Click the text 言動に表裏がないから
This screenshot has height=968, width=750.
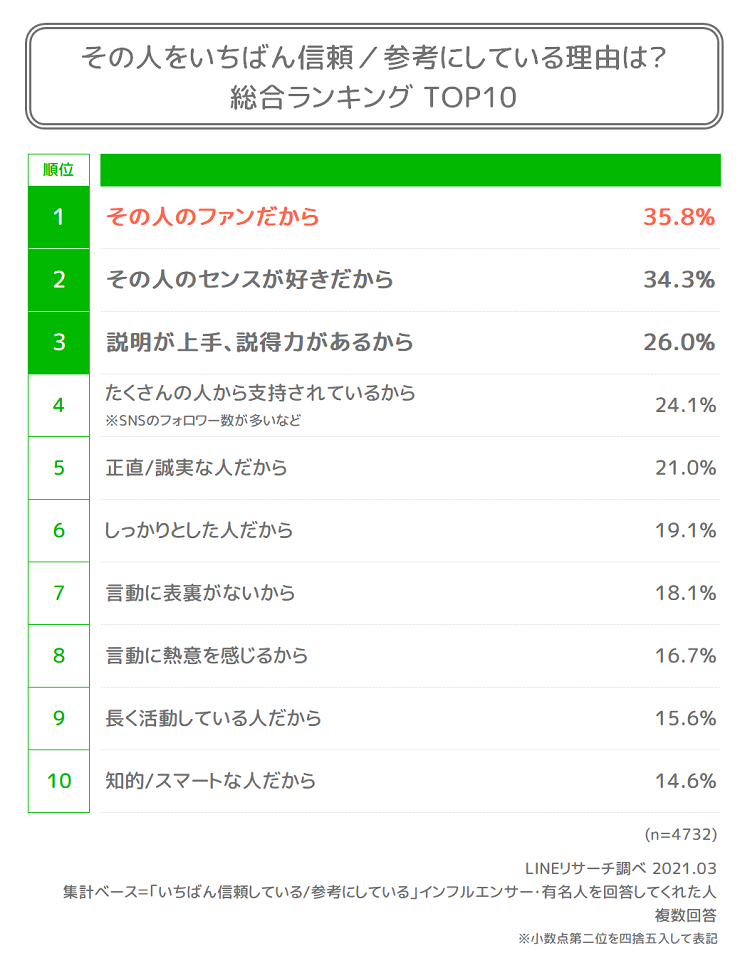[200, 593]
